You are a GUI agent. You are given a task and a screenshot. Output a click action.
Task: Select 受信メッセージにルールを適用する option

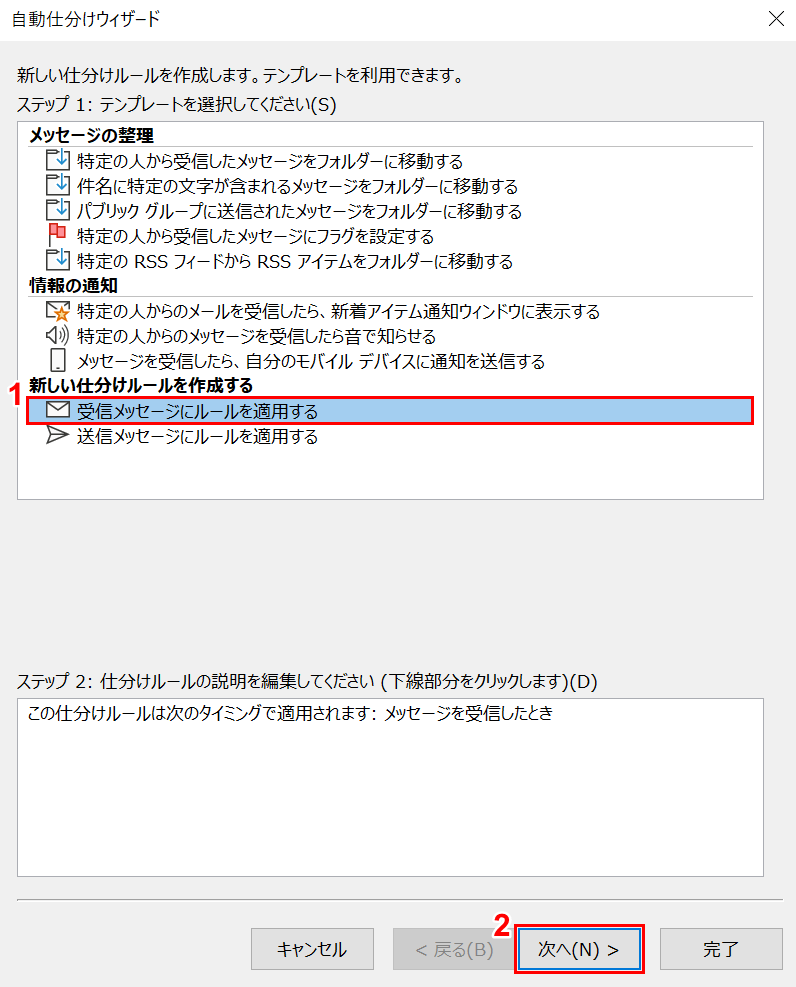click(390, 411)
